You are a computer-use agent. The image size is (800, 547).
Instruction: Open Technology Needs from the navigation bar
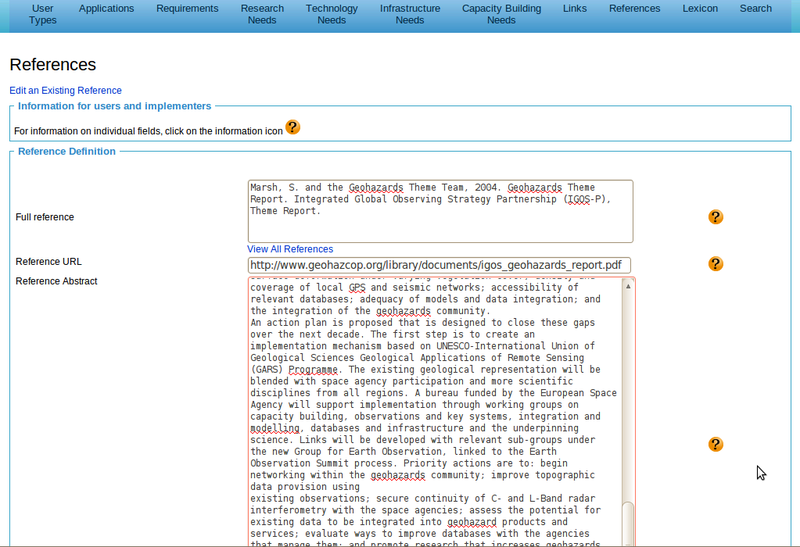point(331,14)
